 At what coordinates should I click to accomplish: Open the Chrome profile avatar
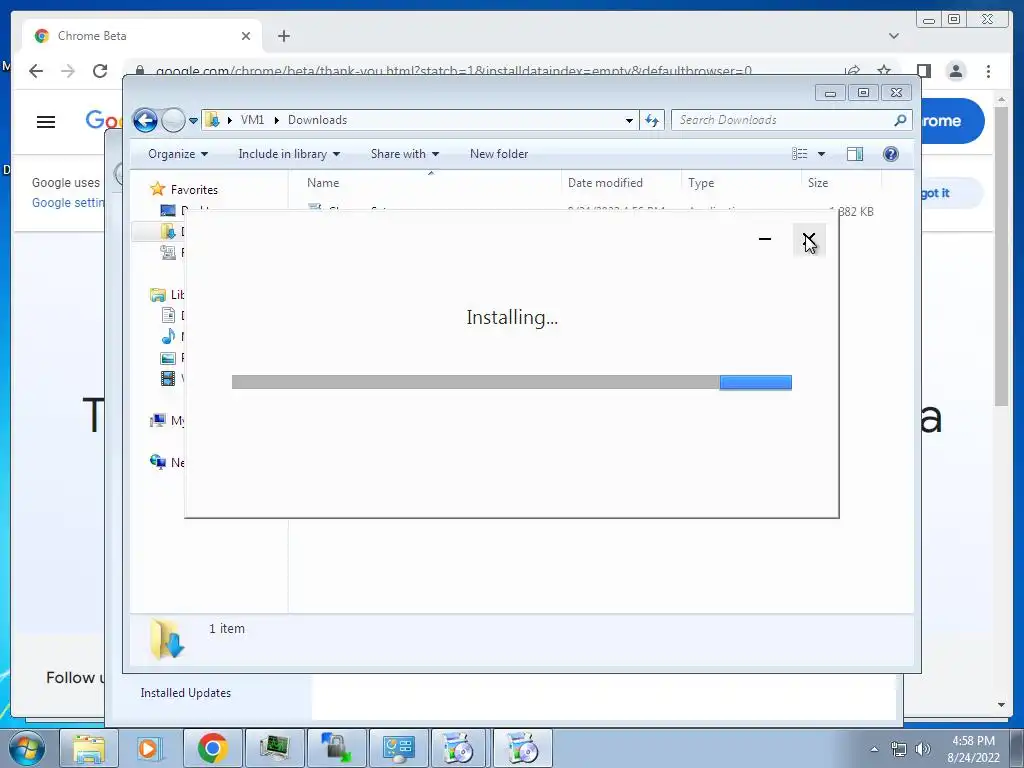tap(956, 71)
